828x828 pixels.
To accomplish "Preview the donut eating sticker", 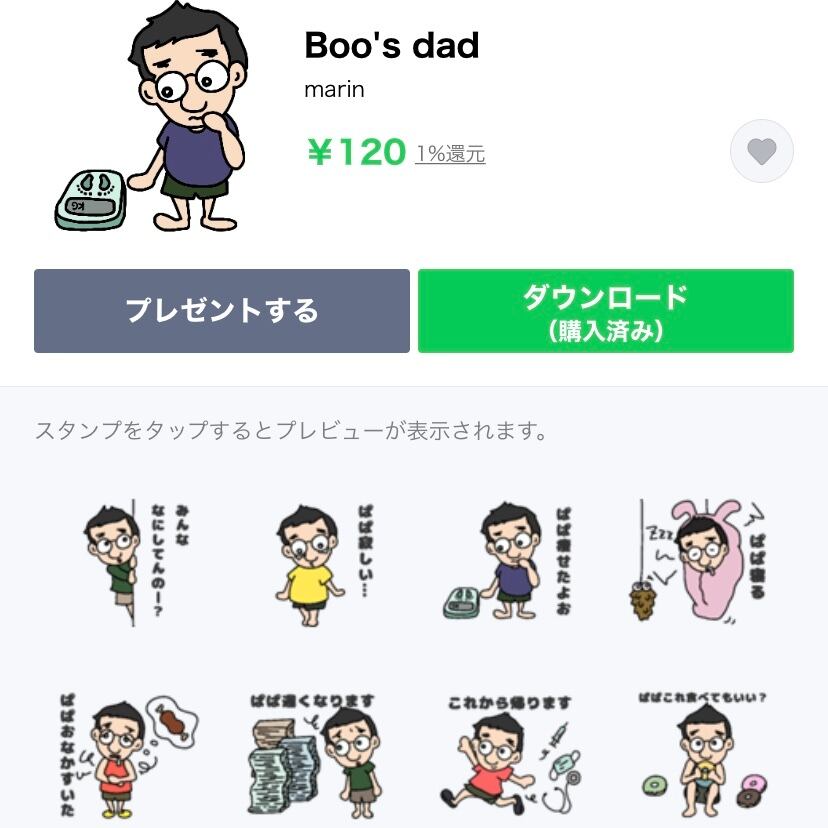I will [702, 756].
